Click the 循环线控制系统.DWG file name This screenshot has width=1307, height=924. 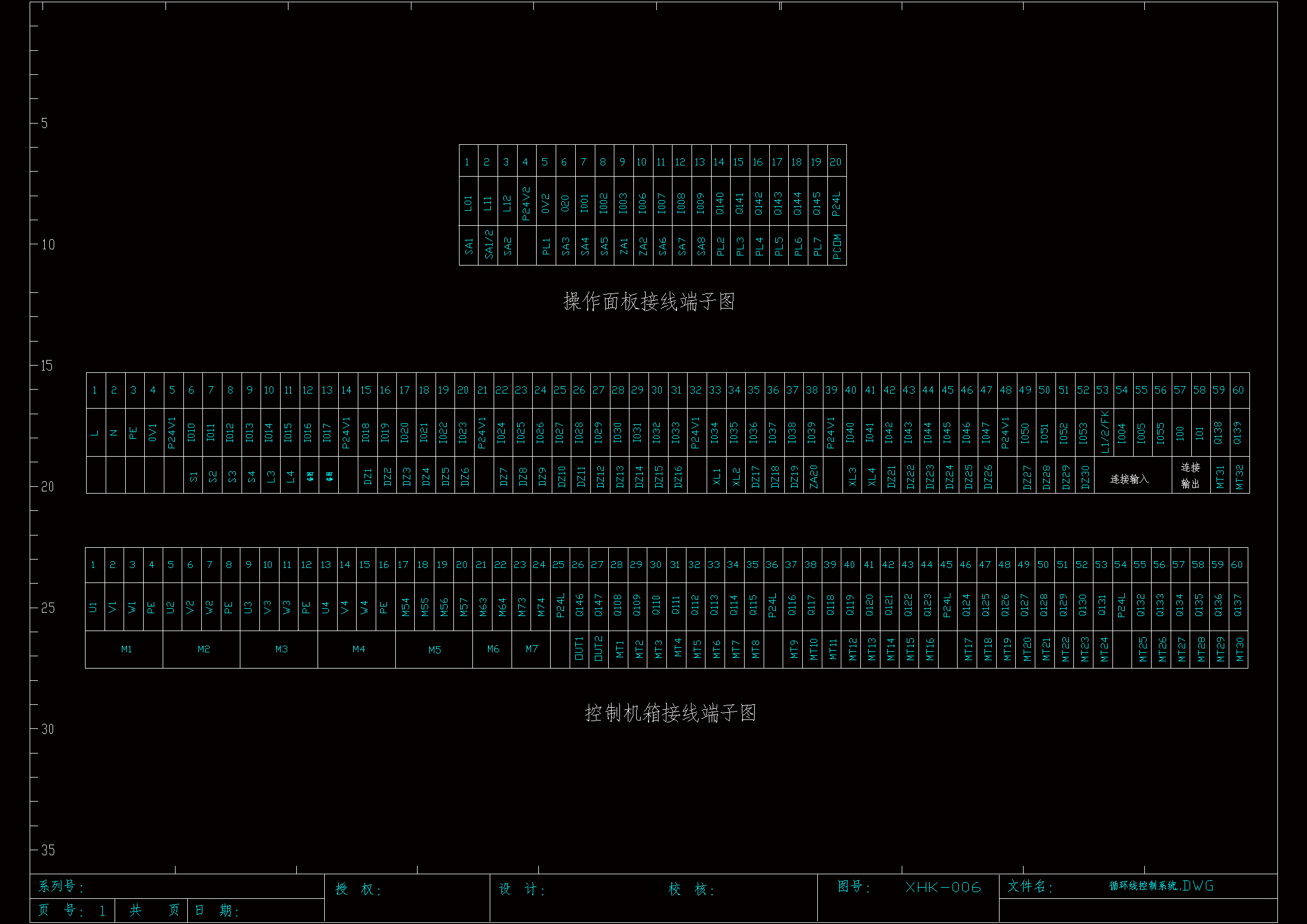(1161, 886)
